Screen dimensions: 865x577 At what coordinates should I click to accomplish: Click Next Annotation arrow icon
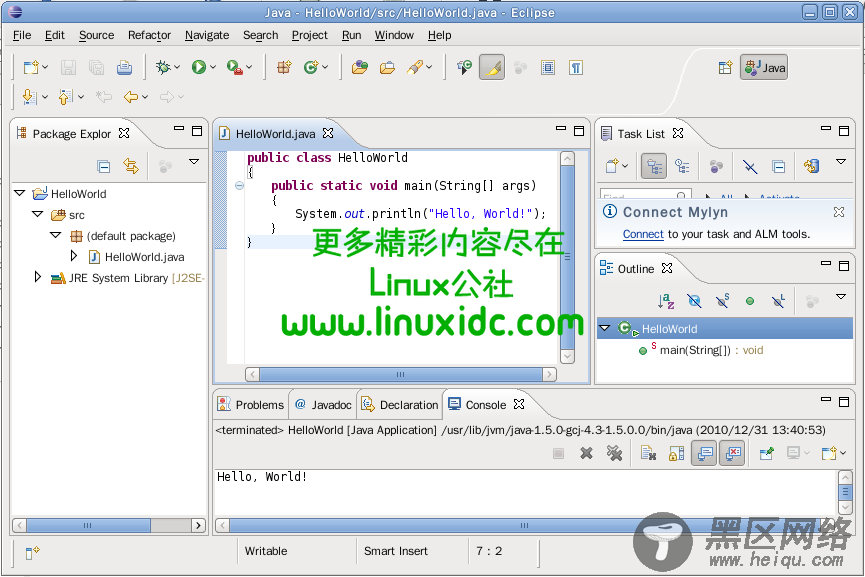pos(29,97)
